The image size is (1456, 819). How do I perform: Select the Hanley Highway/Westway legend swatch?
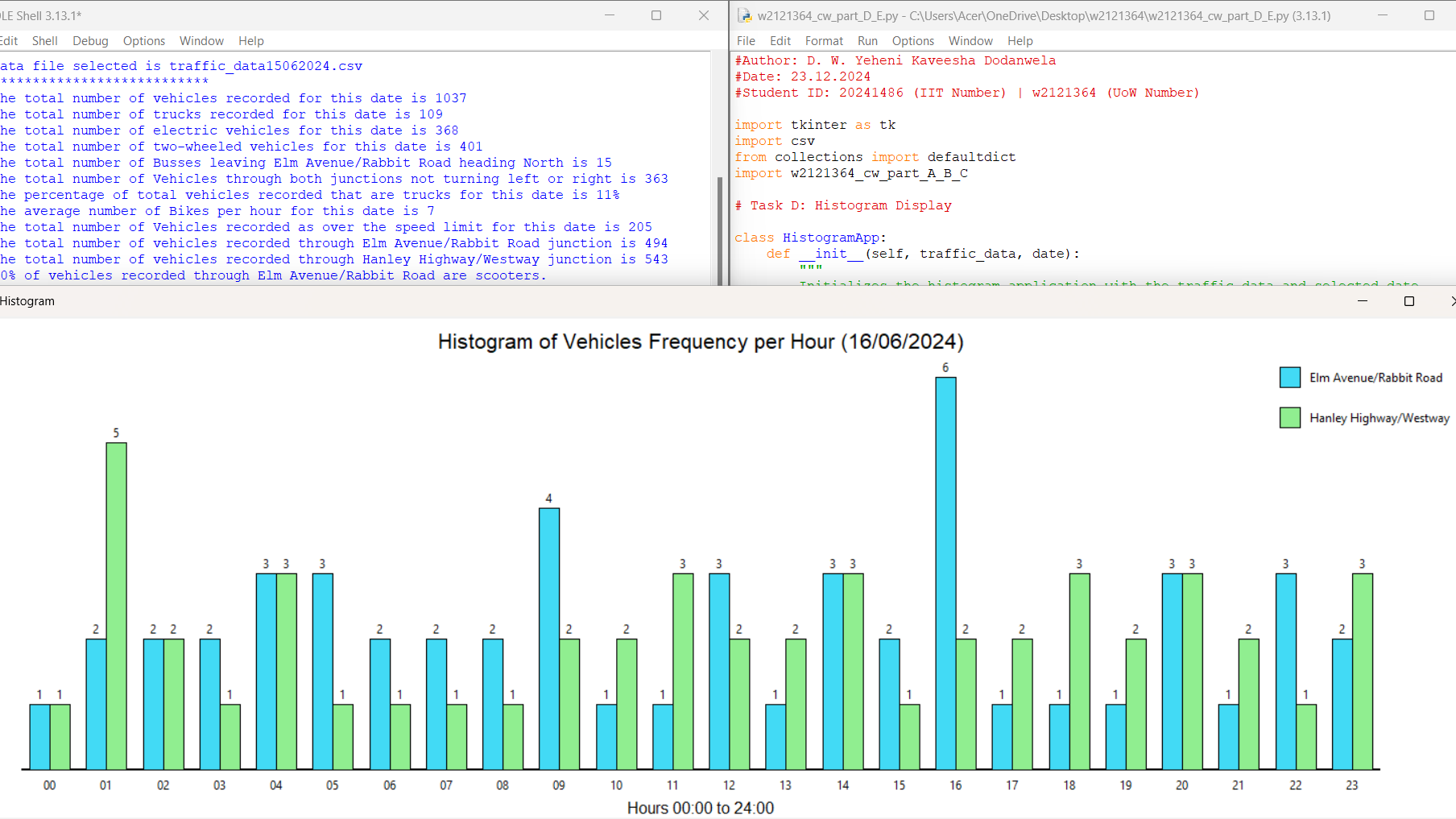point(1288,417)
